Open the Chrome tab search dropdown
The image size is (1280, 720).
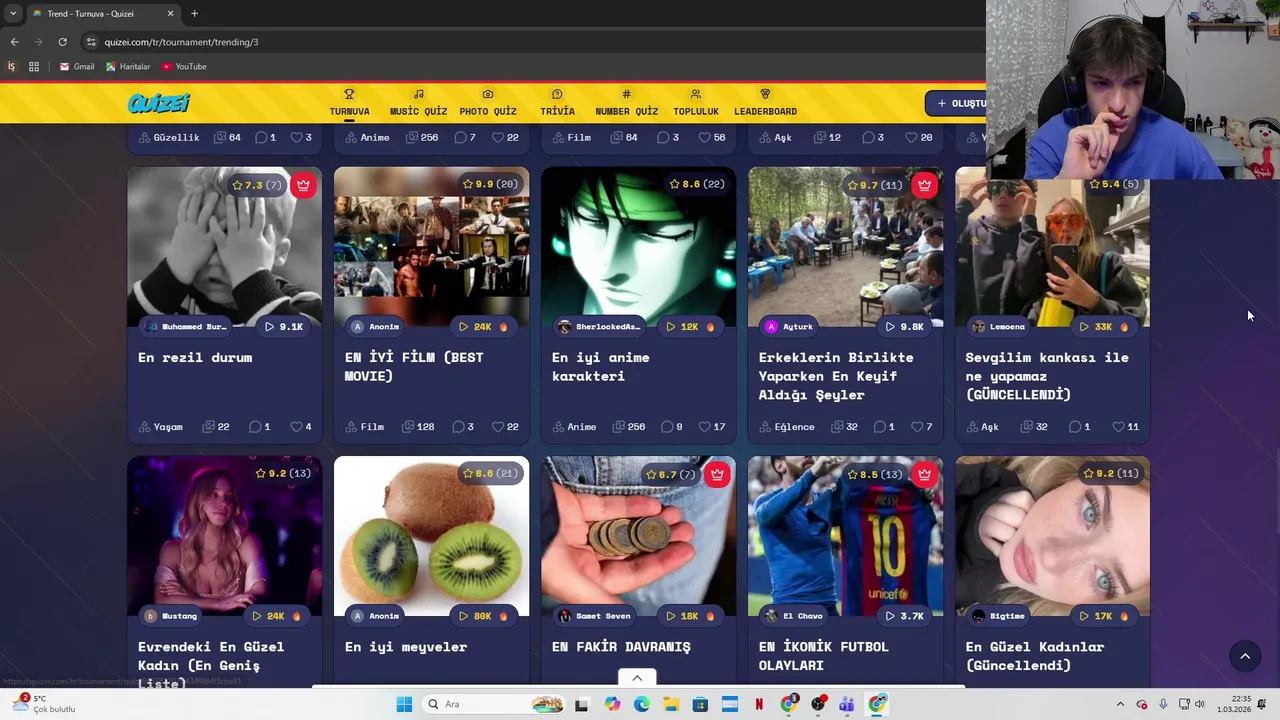point(12,14)
